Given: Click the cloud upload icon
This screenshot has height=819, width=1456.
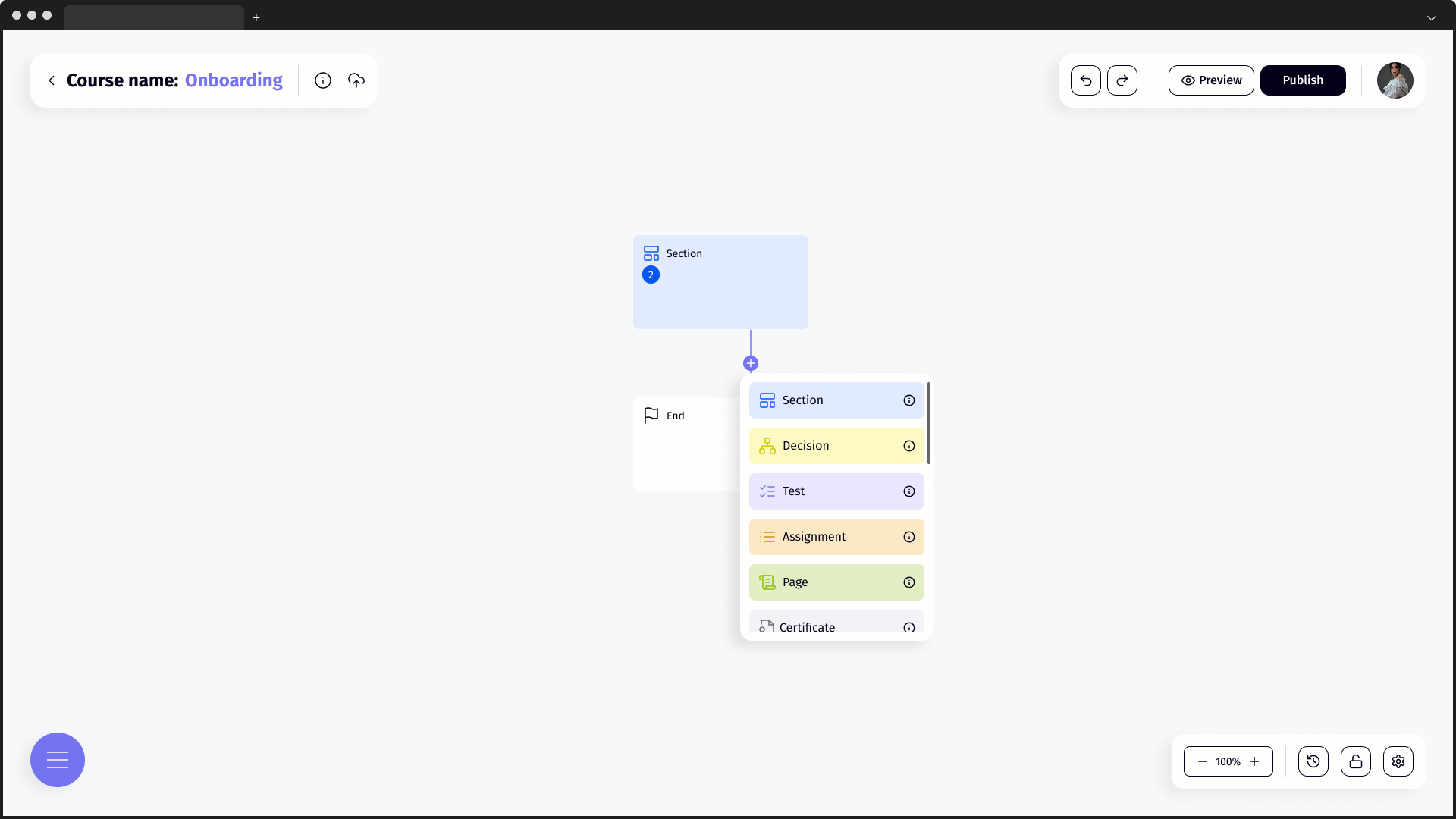Looking at the screenshot, I should (356, 80).
